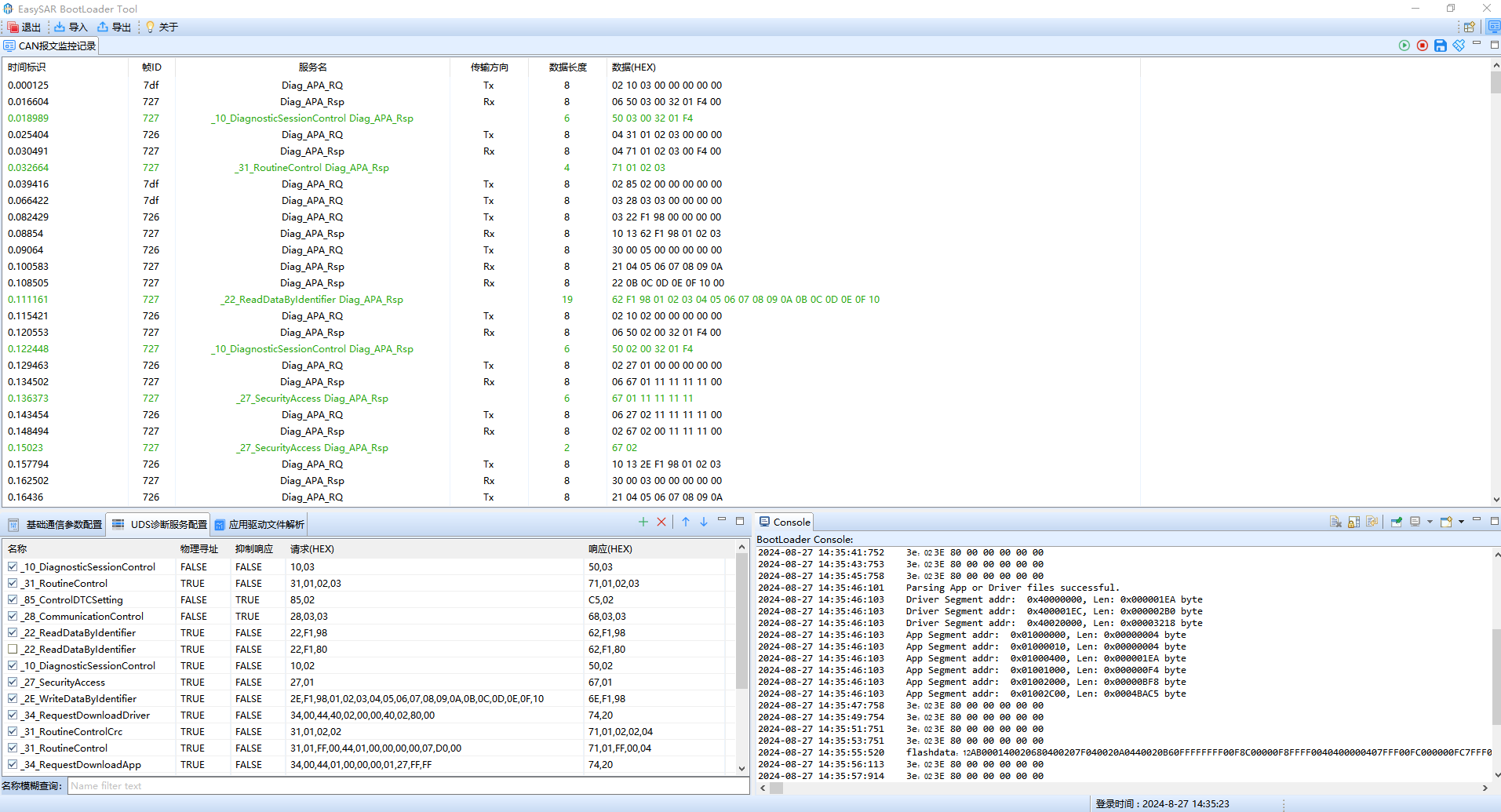The image size is (1501, 812).
Task: Click Display Selected Console icon
Action: point(1415,522)
